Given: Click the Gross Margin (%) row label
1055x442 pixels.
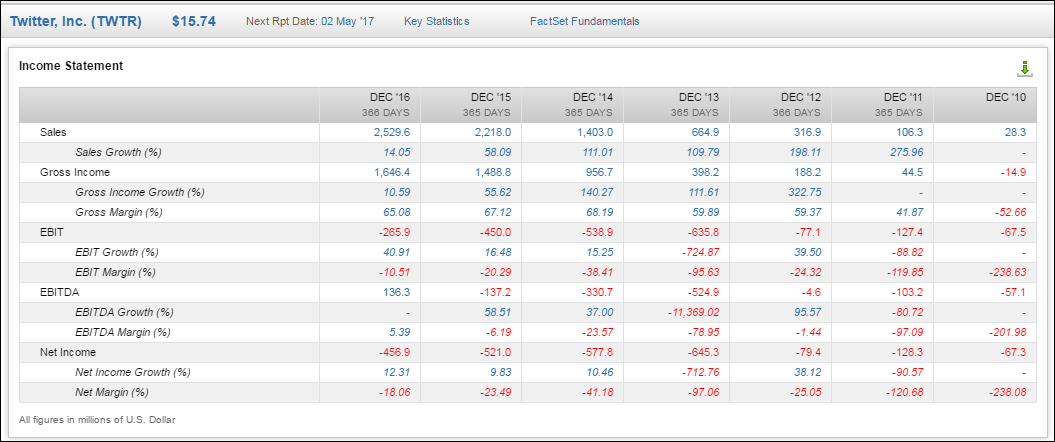Looking at the screenshot, I should [x=118, y=212].
